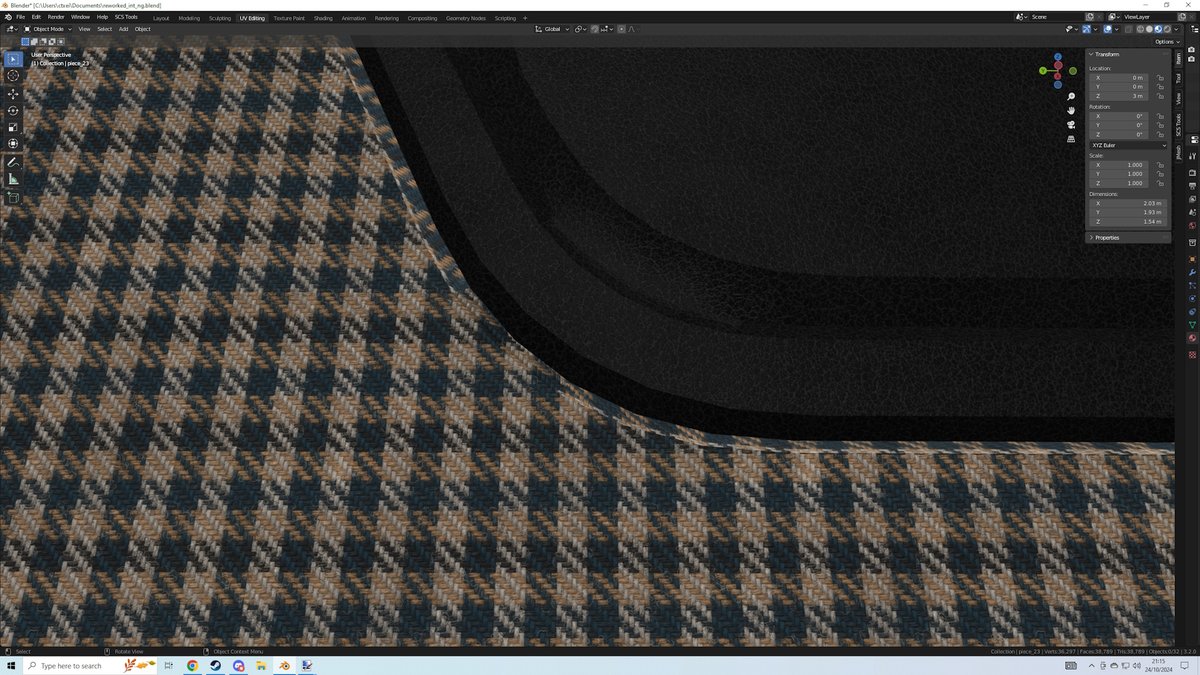Open the editor type dropdown

click(x=12, y=29)
